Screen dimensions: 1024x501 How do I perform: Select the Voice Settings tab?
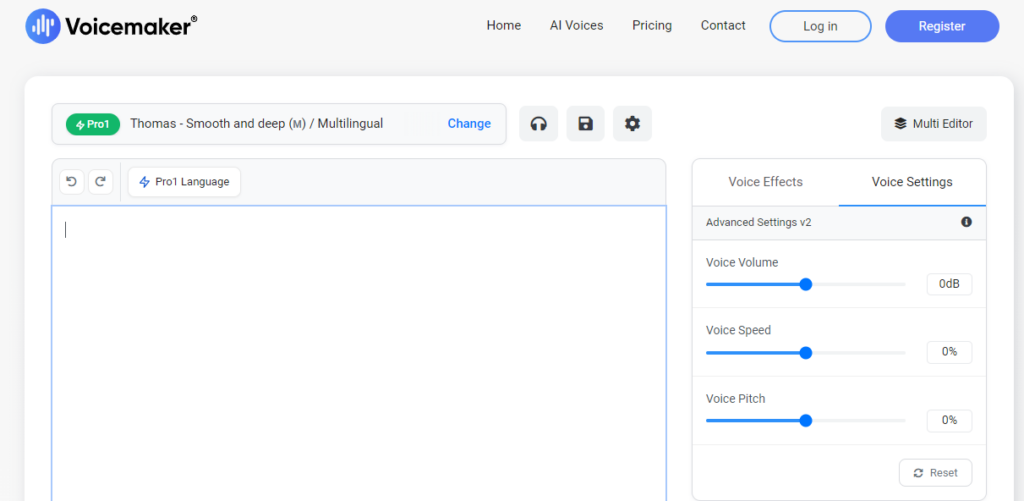[912, 182]
